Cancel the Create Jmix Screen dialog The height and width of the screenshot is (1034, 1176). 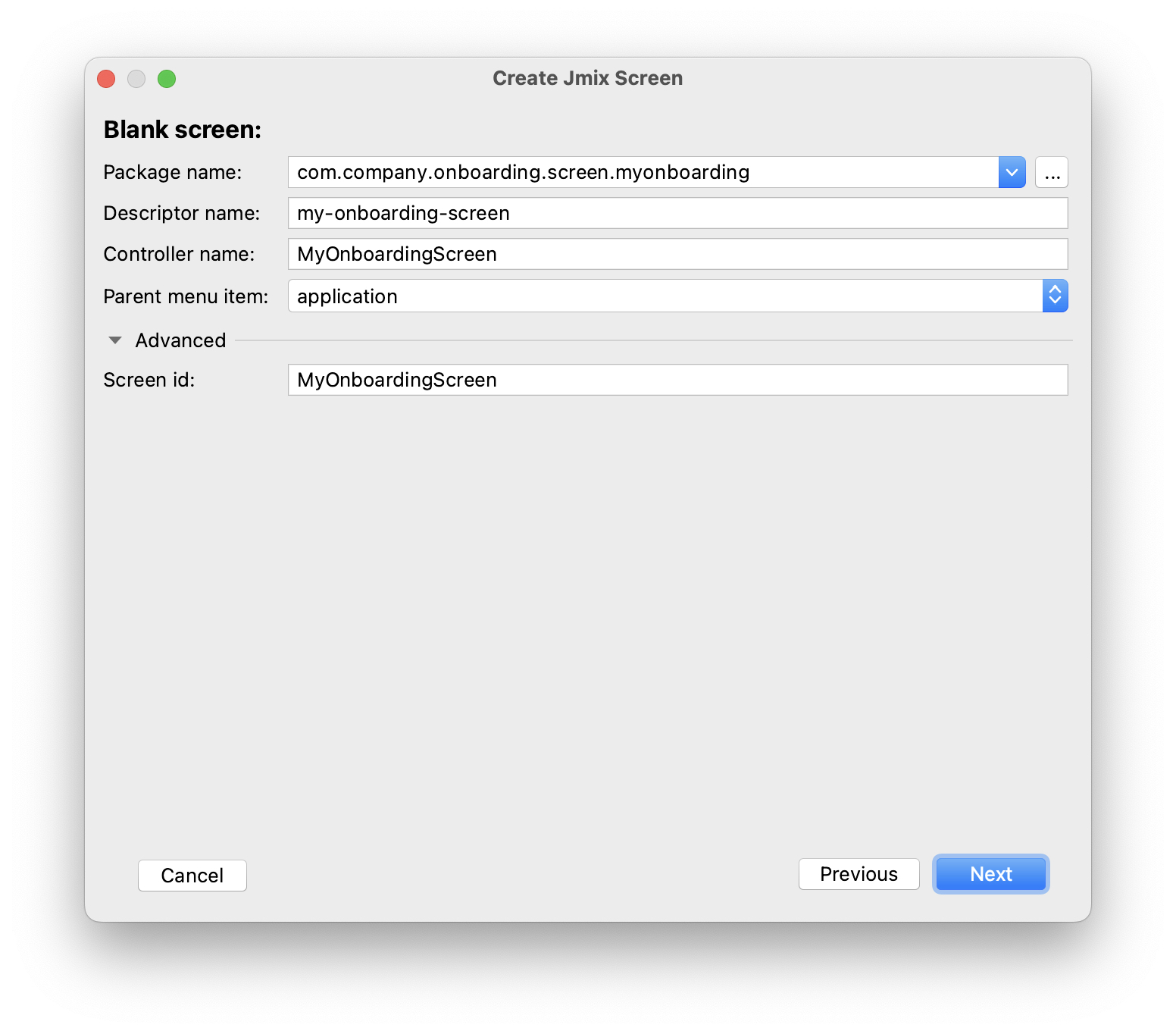click(x=192, y=876)
